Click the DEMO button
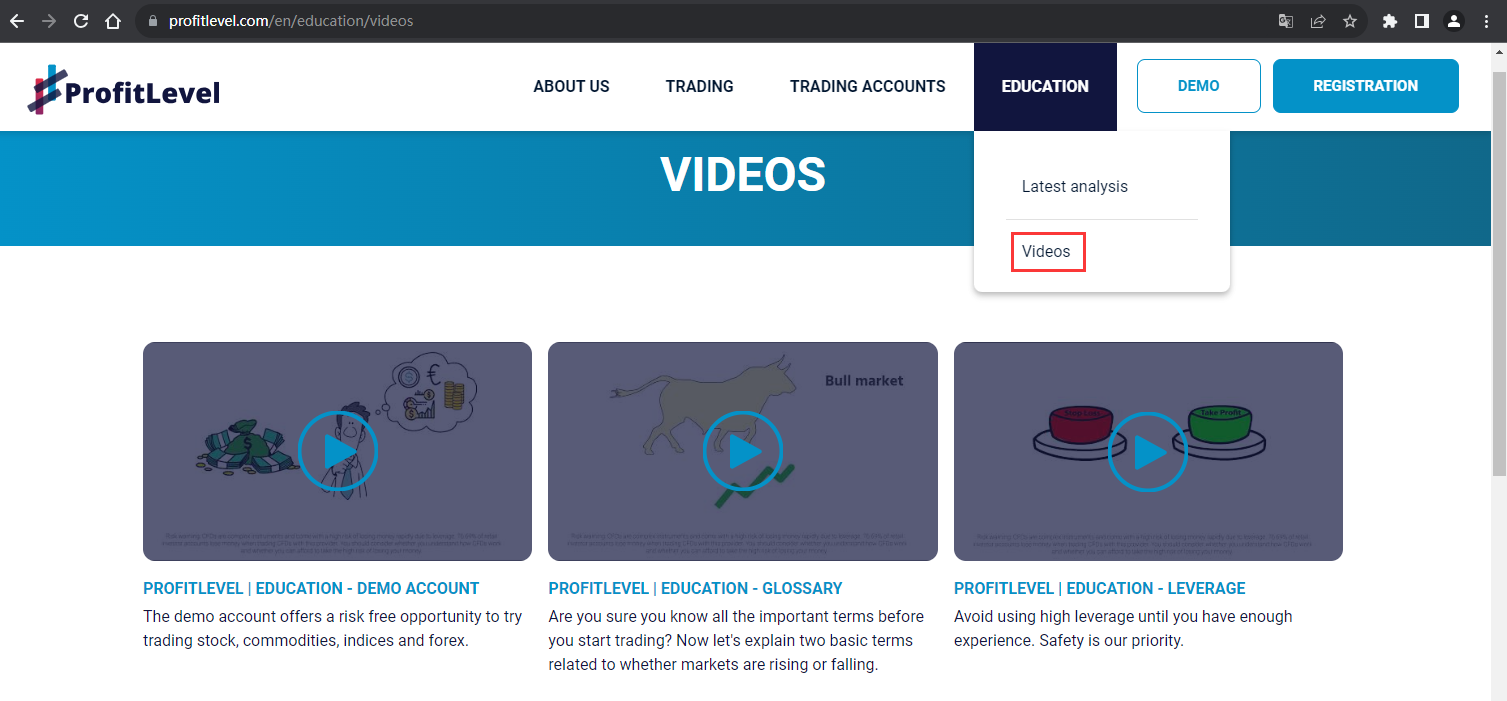The height and width of the screenshot is (701, 1507). point(1199,86)
